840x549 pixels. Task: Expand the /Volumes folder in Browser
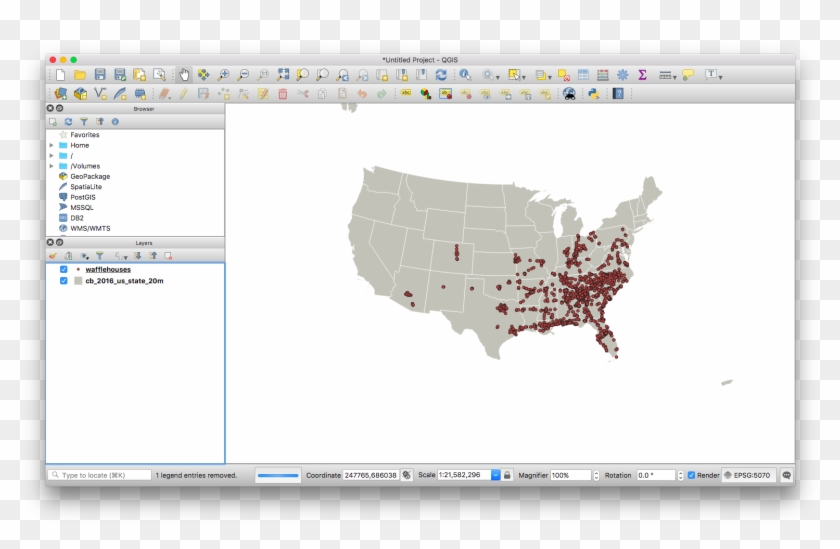[51, 166]
